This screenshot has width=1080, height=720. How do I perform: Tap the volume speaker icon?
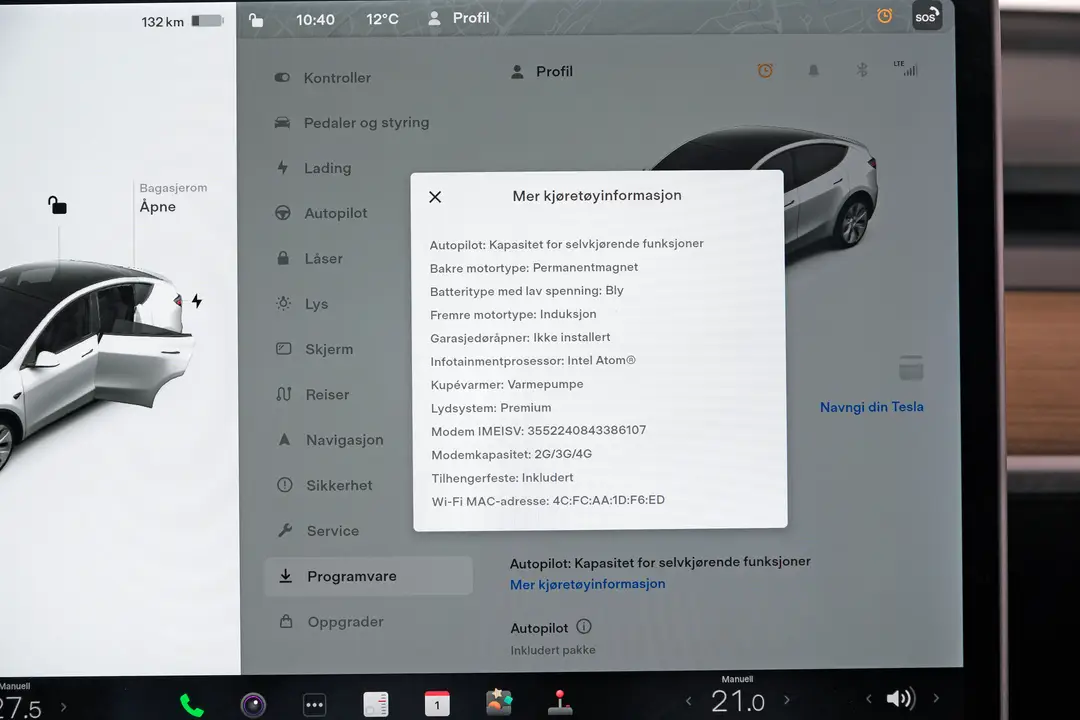click(x=900, y=699)
